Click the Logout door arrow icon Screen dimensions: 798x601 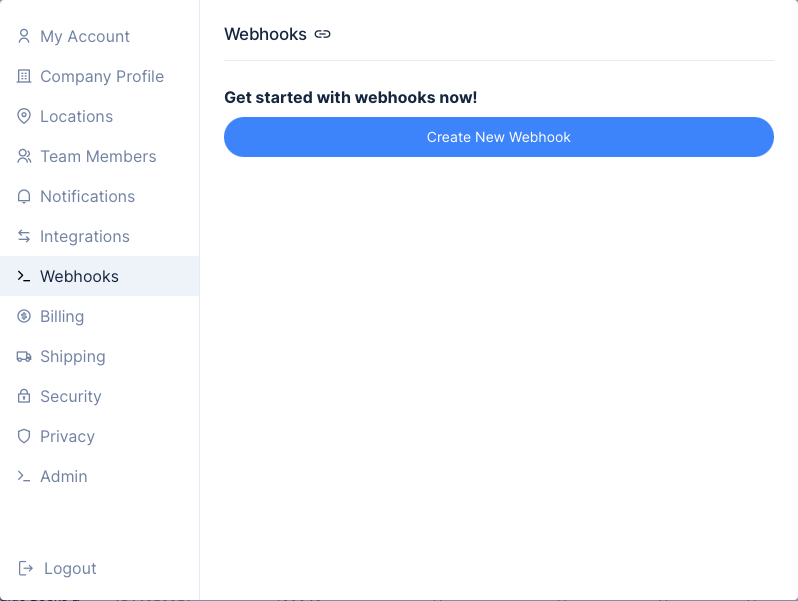coord(25,568)
